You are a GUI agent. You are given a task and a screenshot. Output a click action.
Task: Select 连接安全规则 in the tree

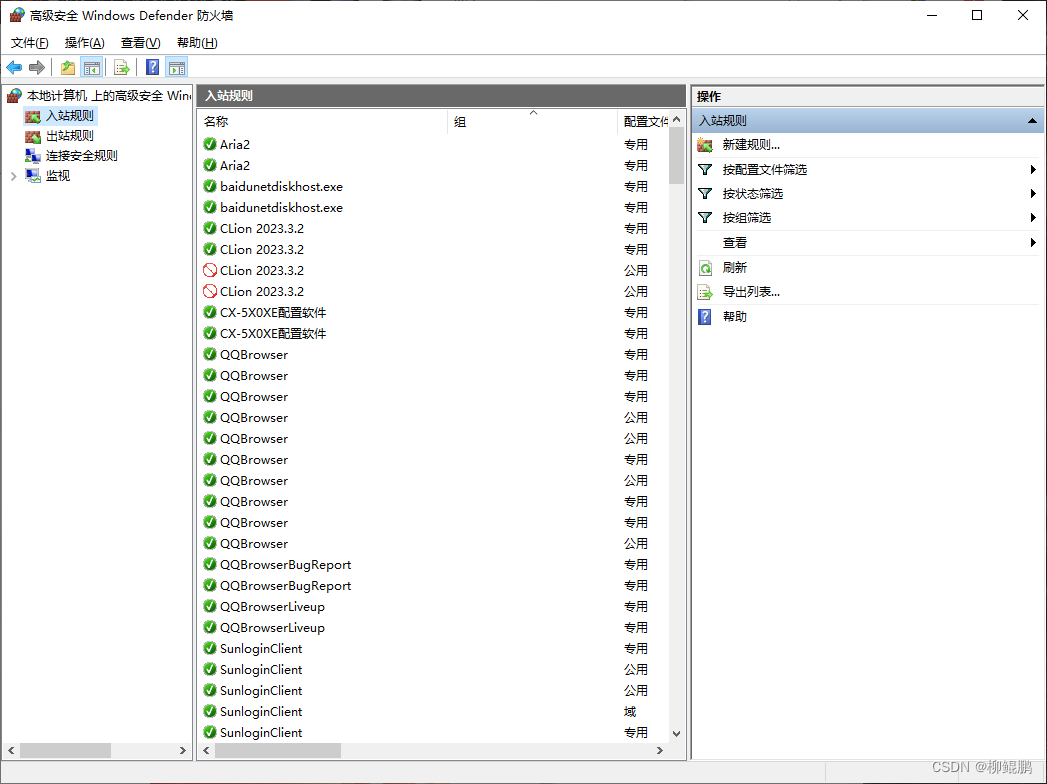81,156
